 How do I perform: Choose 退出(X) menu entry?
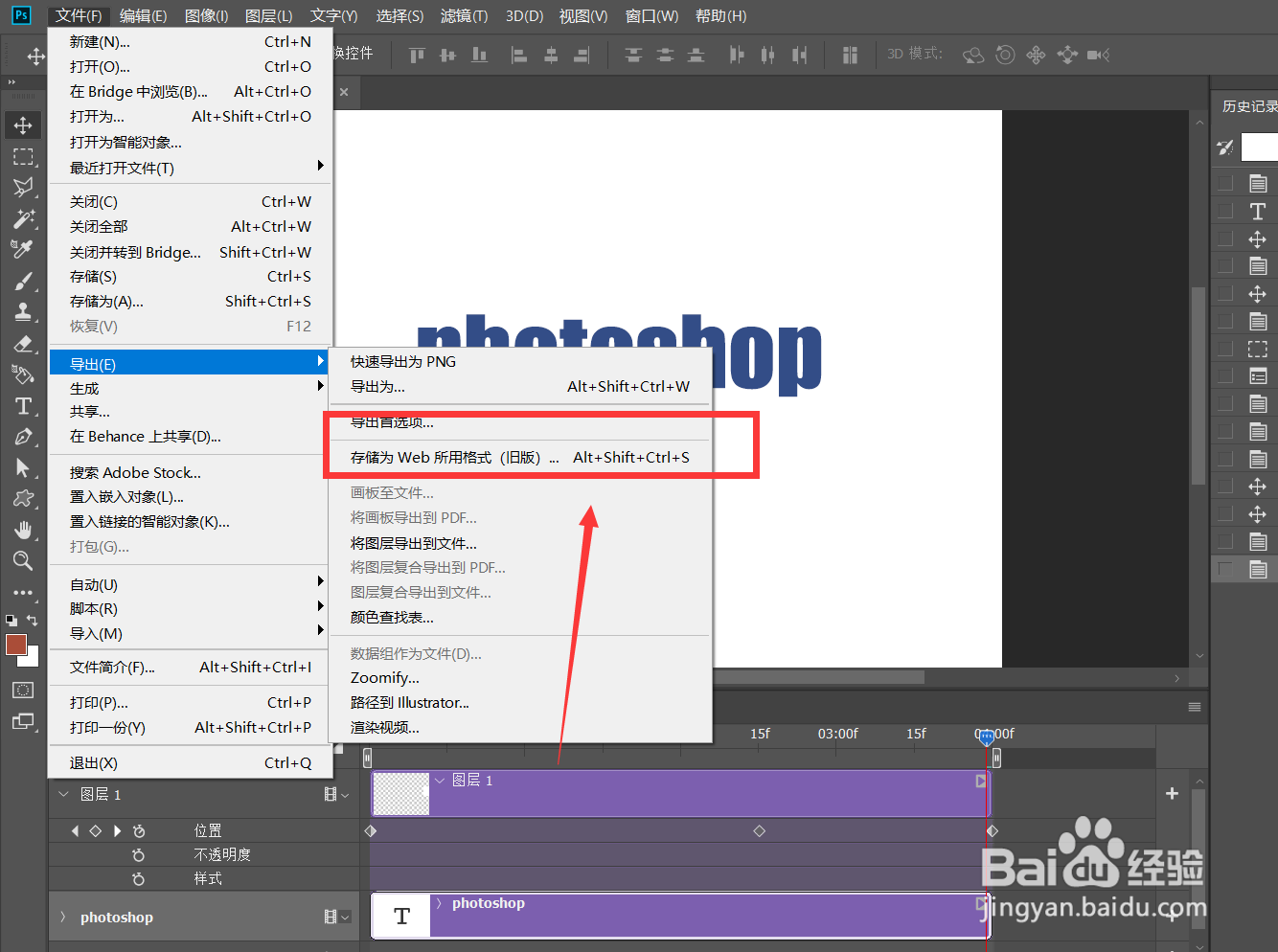190,763
